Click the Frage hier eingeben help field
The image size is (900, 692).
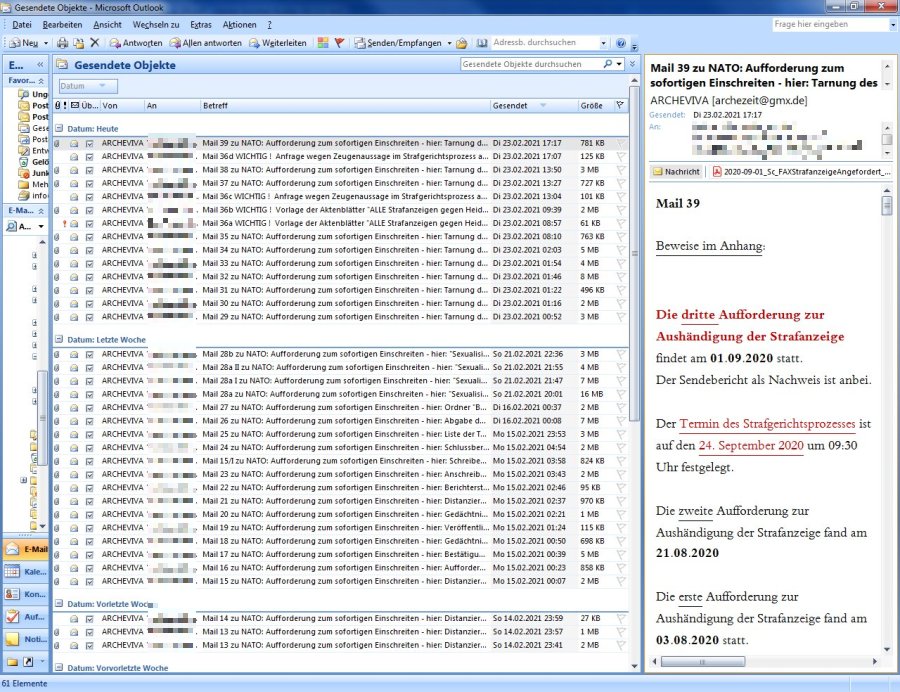(830, 24)
